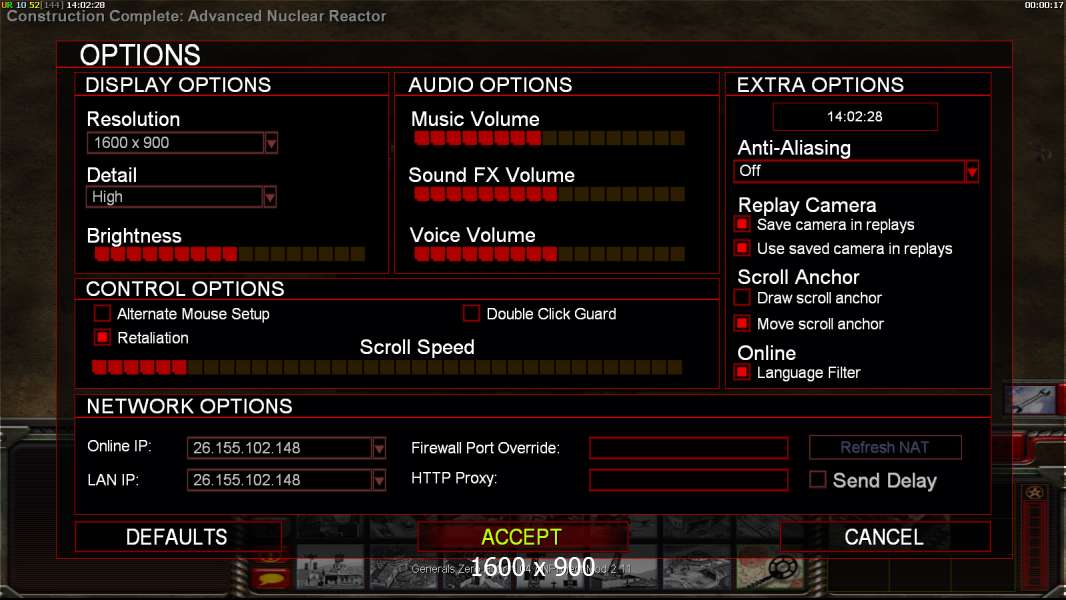
Task: Disable the Language Filter checkbox
Action: 742,372
